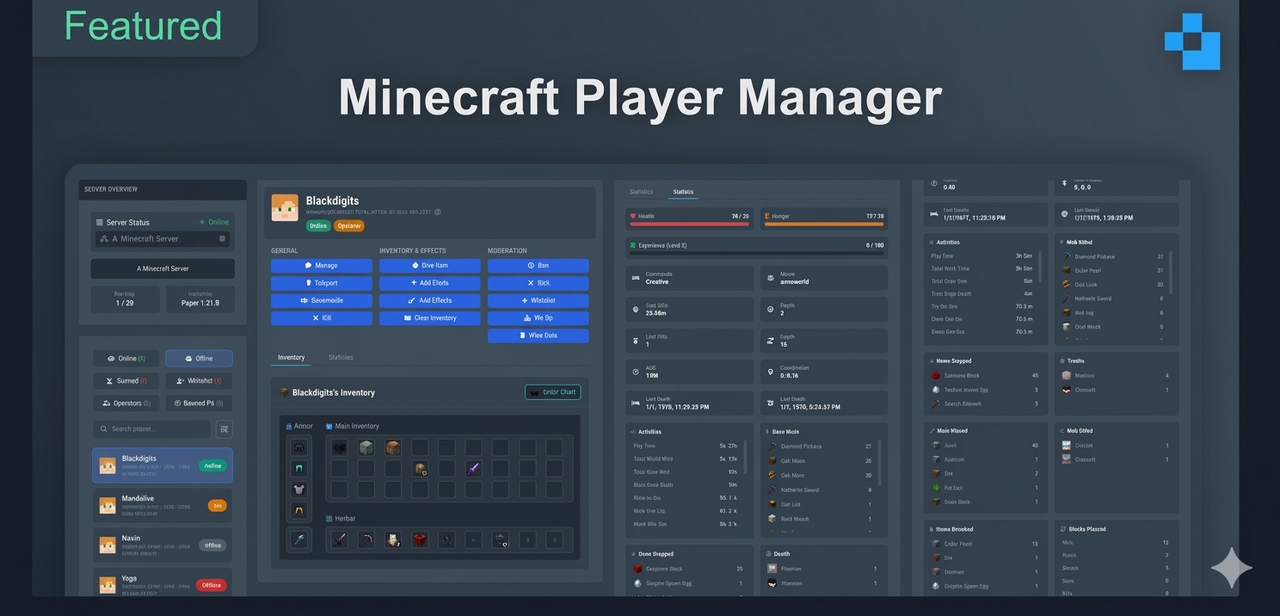Click the Kill button under General
1280x616 pixels.
[321, 318]
